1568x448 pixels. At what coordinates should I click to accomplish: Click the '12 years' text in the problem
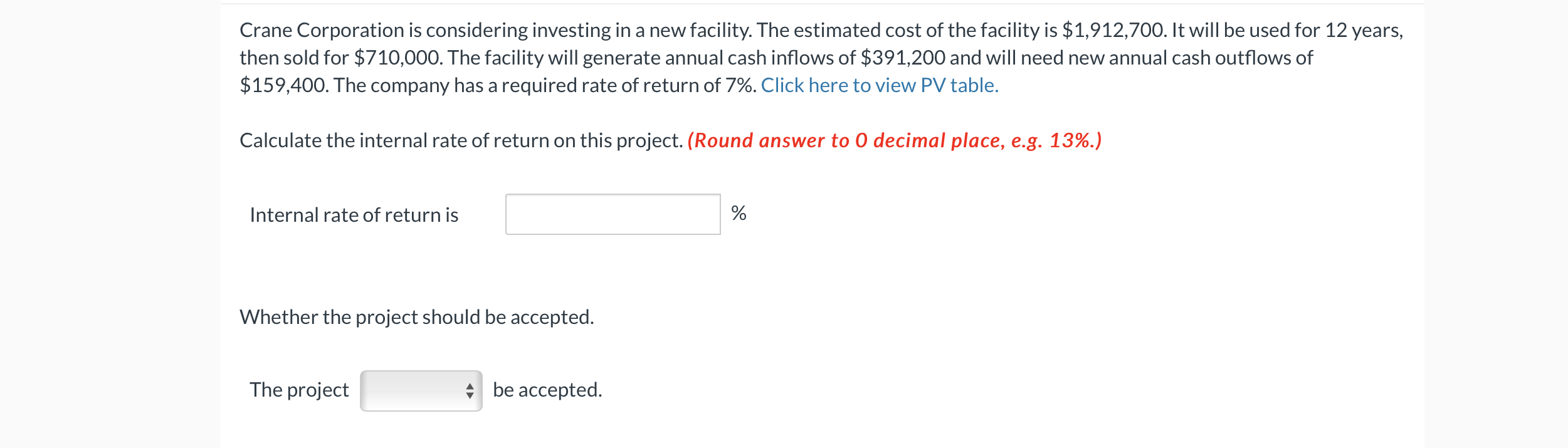tap(1362, 30)
